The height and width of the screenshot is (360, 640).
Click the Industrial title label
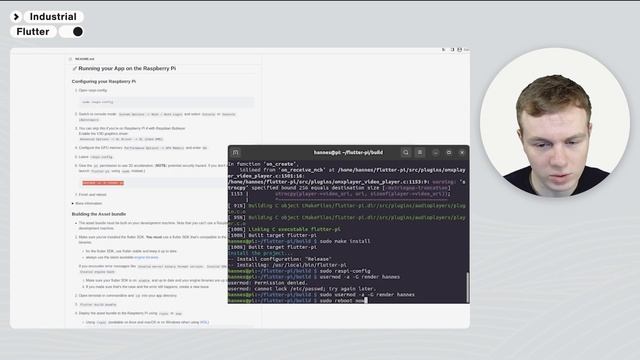click(53, 17)
